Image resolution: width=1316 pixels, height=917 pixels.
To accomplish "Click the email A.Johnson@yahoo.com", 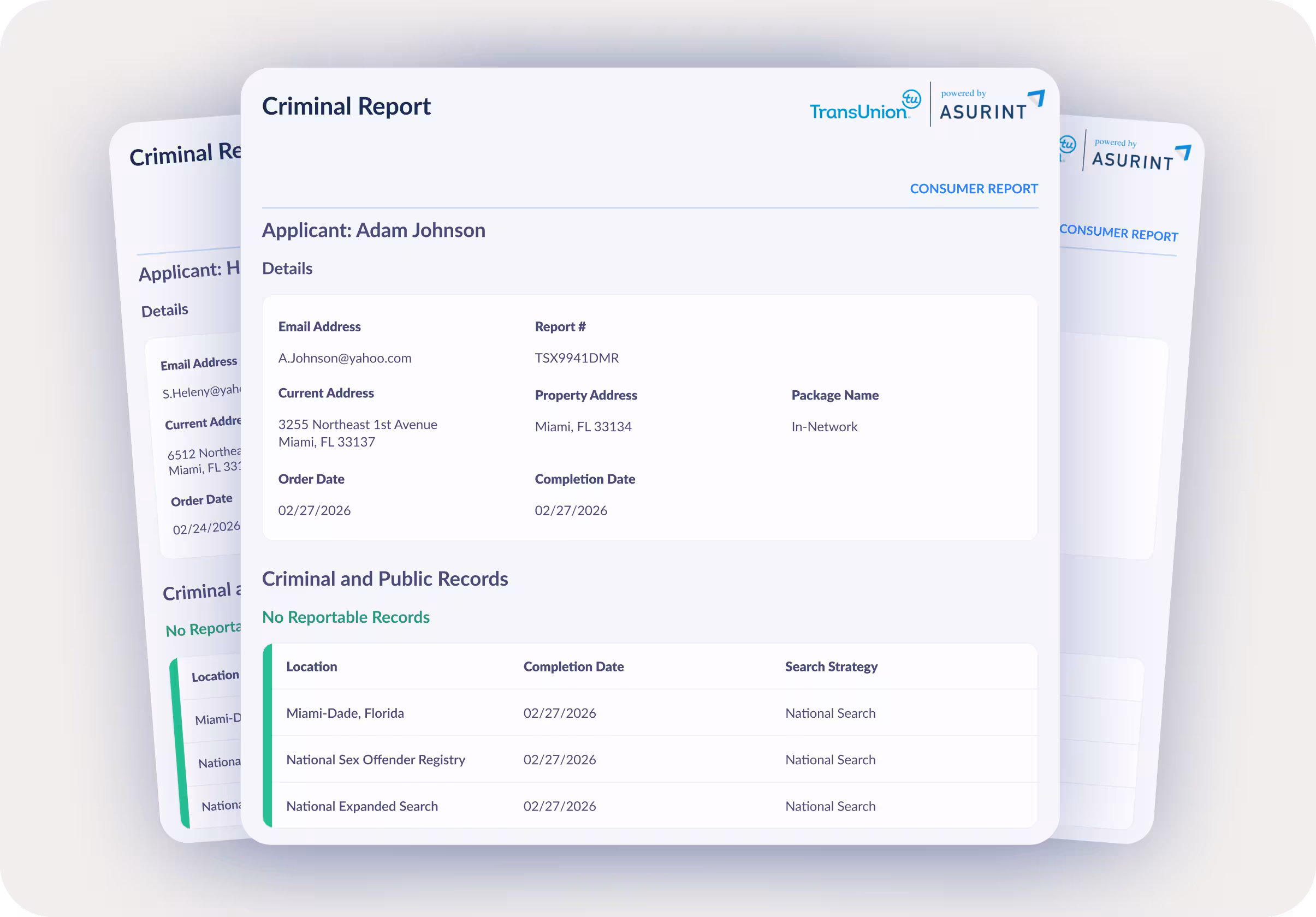I will coord(345,358).
